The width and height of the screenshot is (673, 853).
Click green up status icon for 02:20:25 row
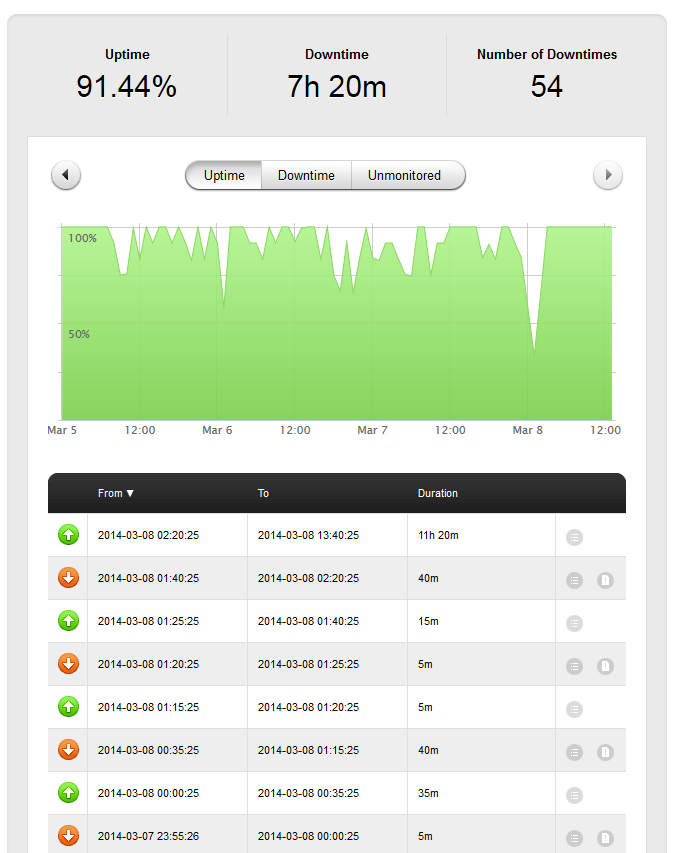(x=68, y=536)
